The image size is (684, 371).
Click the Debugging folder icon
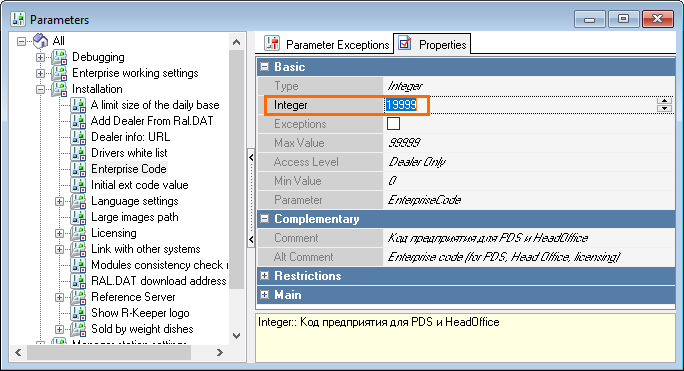tap(59, 57)
